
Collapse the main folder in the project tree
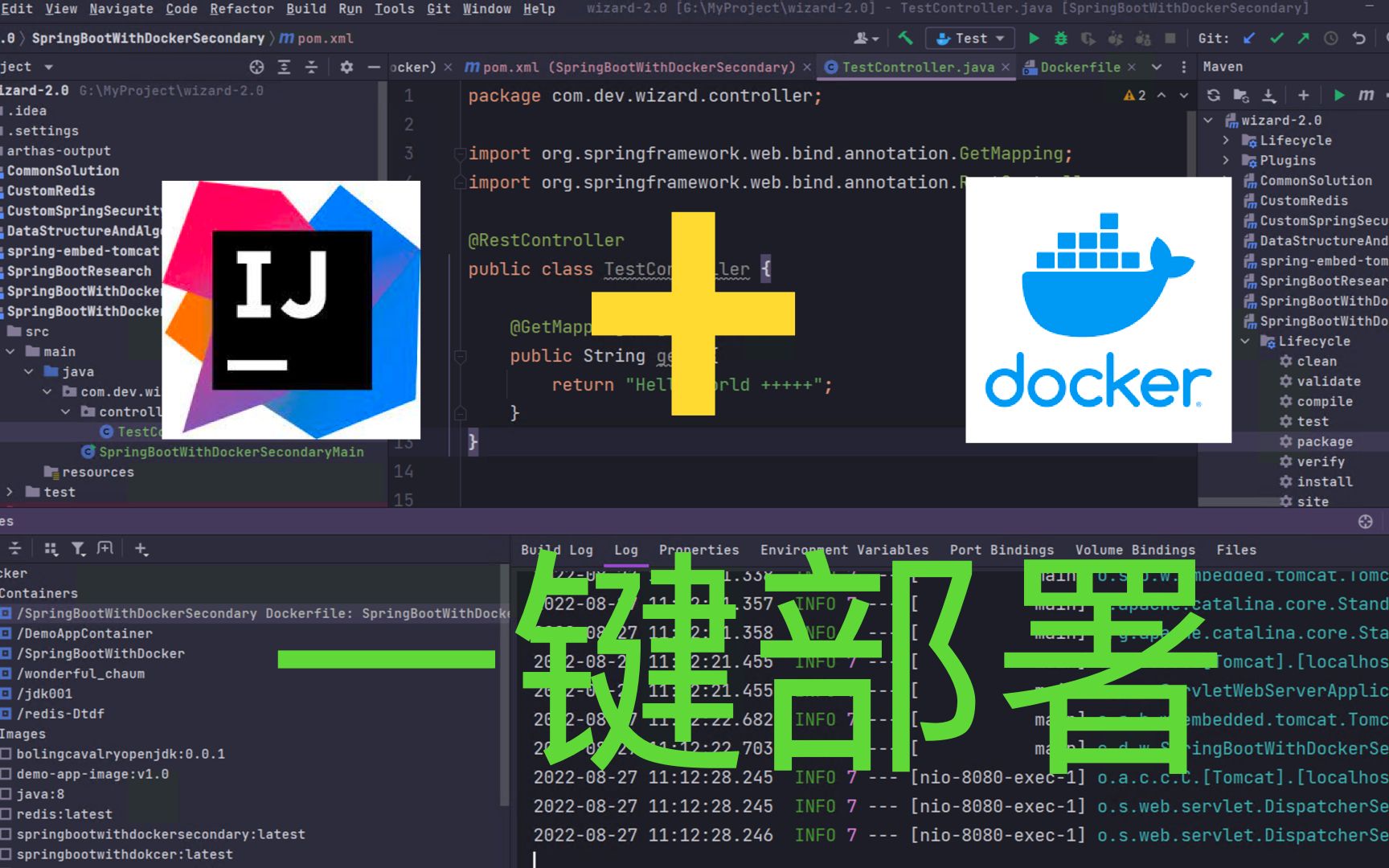point(10,351)
